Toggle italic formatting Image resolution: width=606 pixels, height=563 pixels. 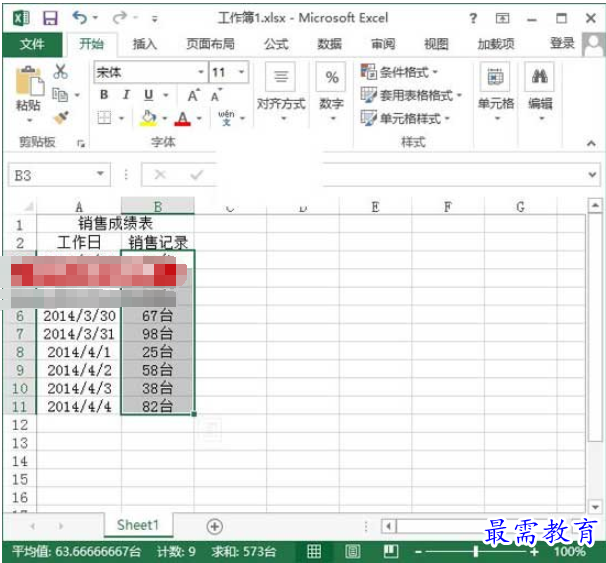coord(126,95)
